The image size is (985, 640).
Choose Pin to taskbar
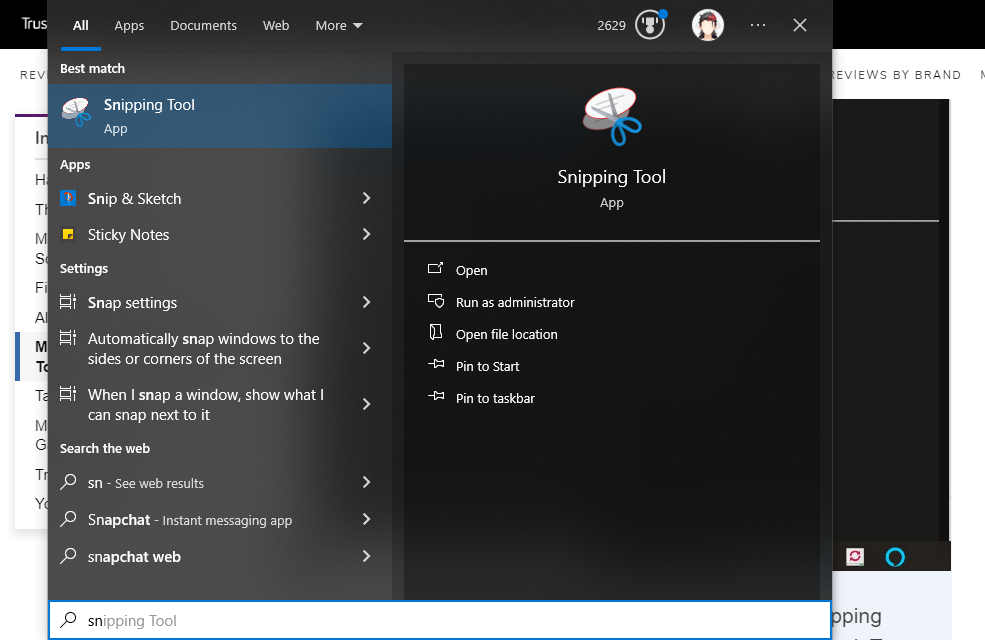[495, 398]
